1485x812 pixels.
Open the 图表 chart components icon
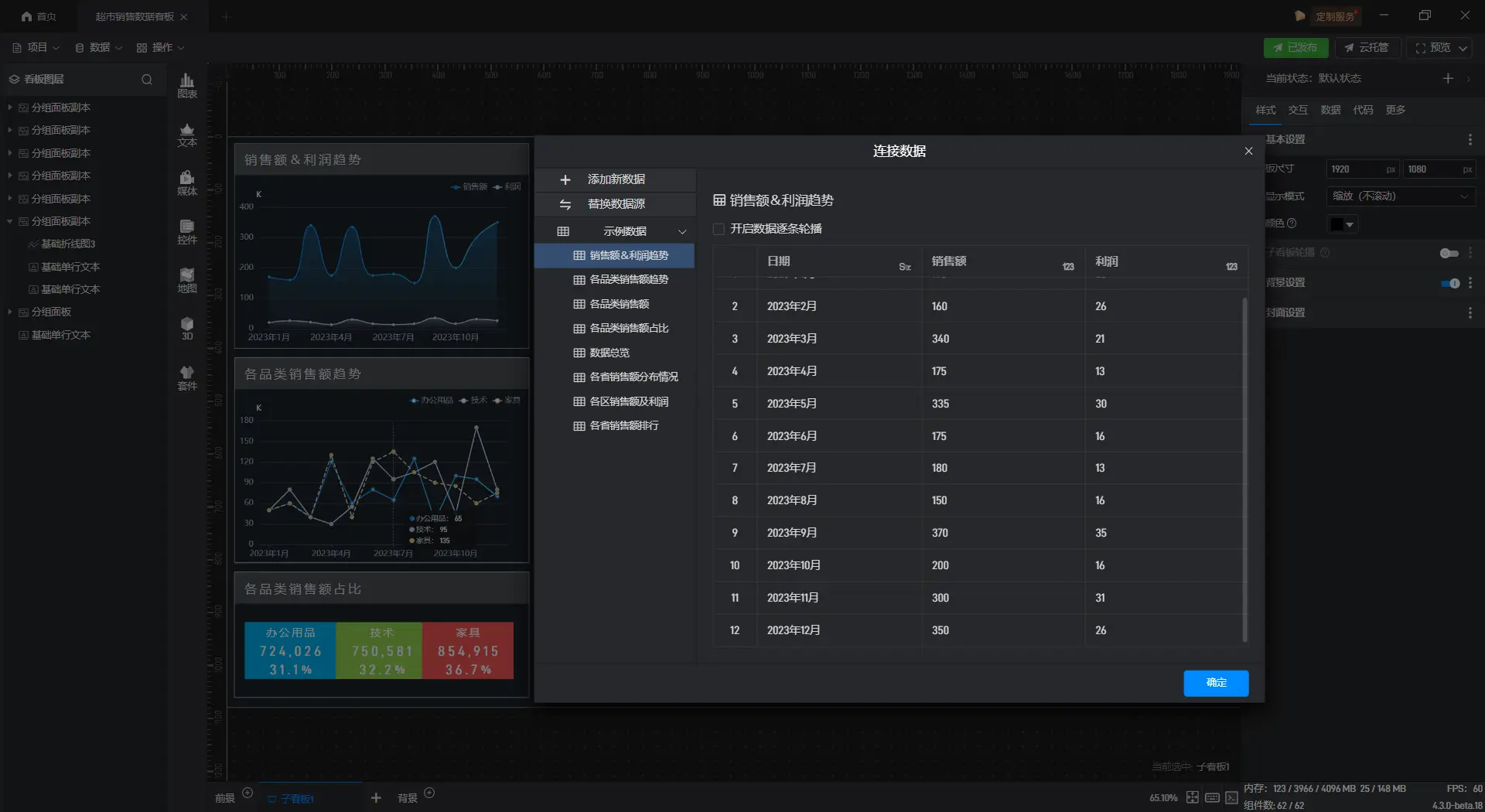[x=187, y=85]
